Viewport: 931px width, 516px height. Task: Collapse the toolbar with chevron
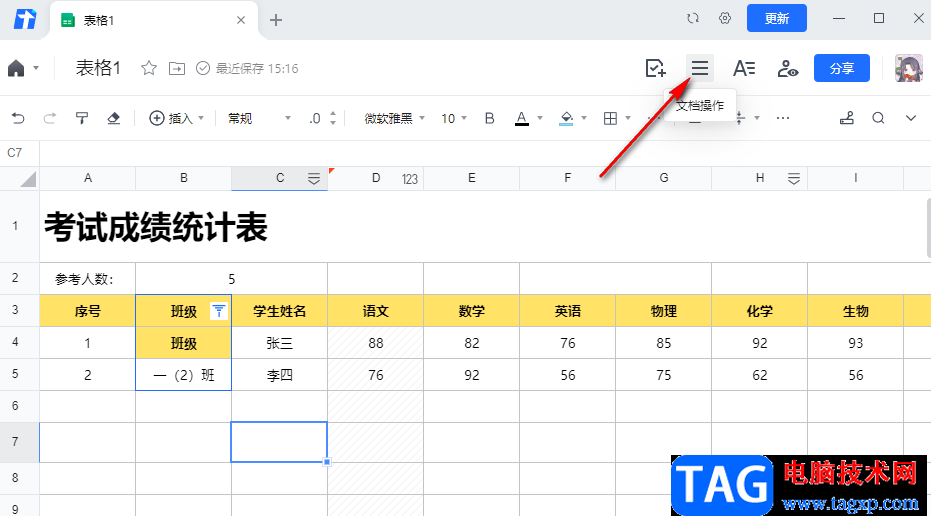tap(911, 118)
